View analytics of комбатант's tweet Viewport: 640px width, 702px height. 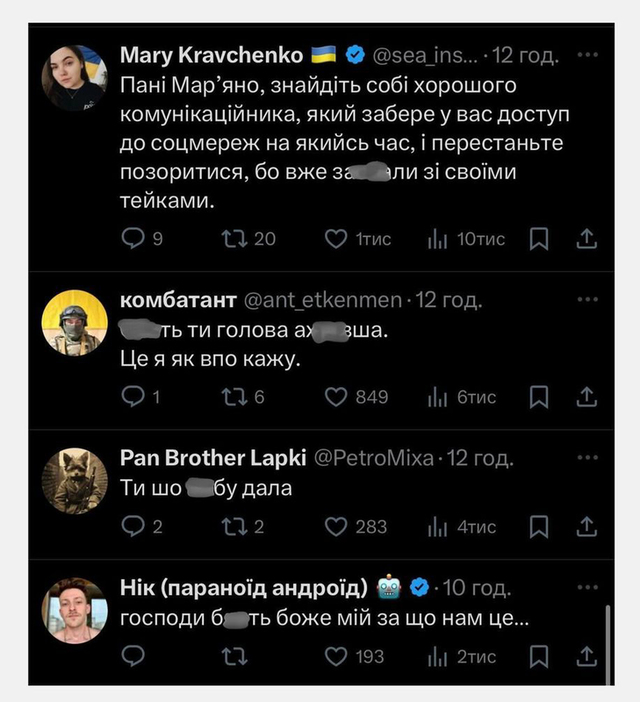[x=438, y=397]
